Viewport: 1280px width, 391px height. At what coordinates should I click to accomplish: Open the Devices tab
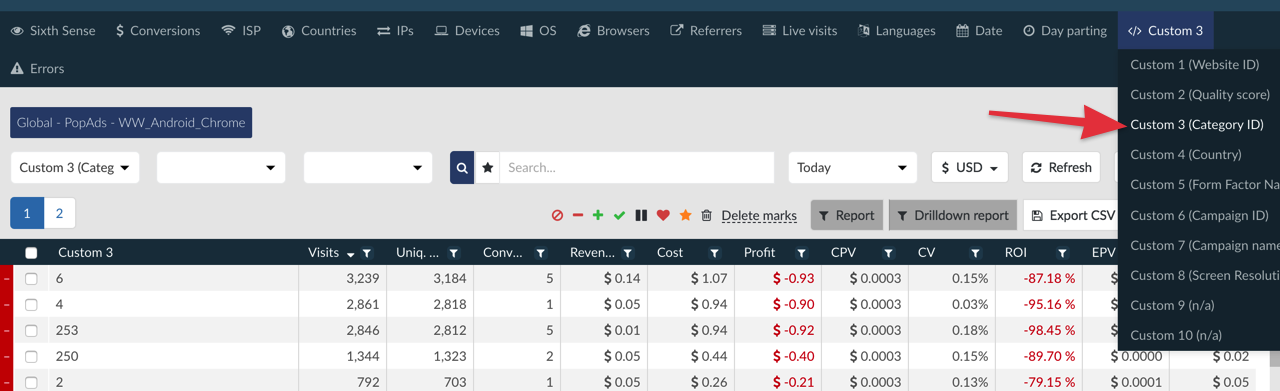click(x=467, y=31)
